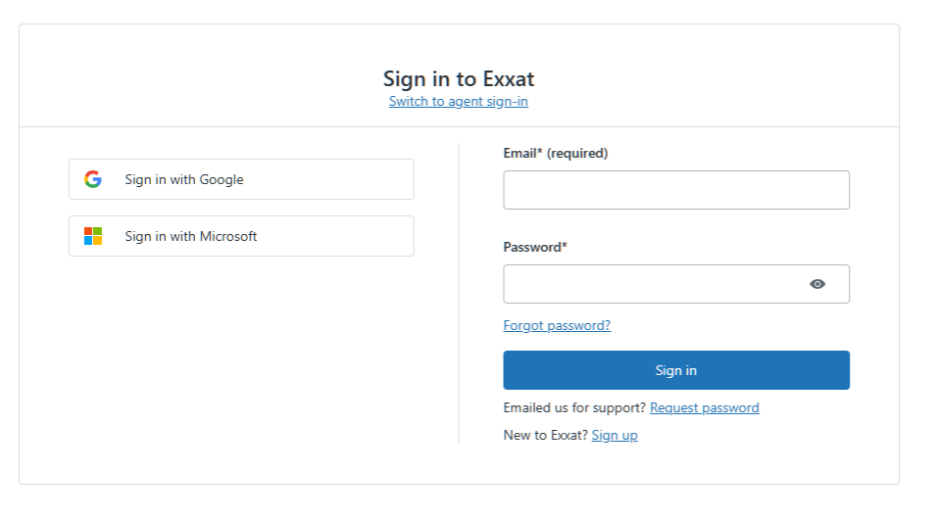Screen dimensions: 936x520
Task: Click the horizontal line below the heading
Action: tap(458, 127)
